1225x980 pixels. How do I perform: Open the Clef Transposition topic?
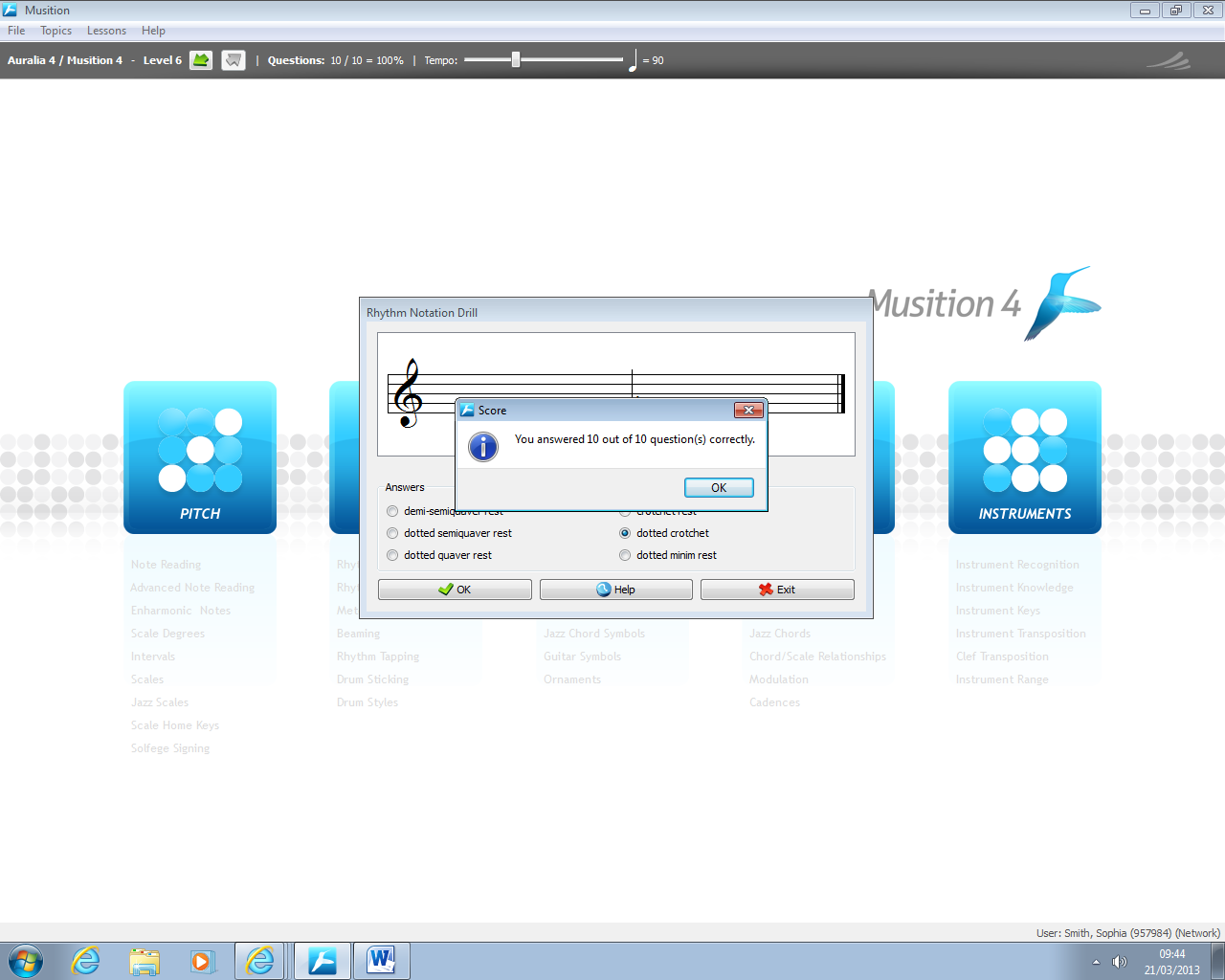[x=1002, y=657]
